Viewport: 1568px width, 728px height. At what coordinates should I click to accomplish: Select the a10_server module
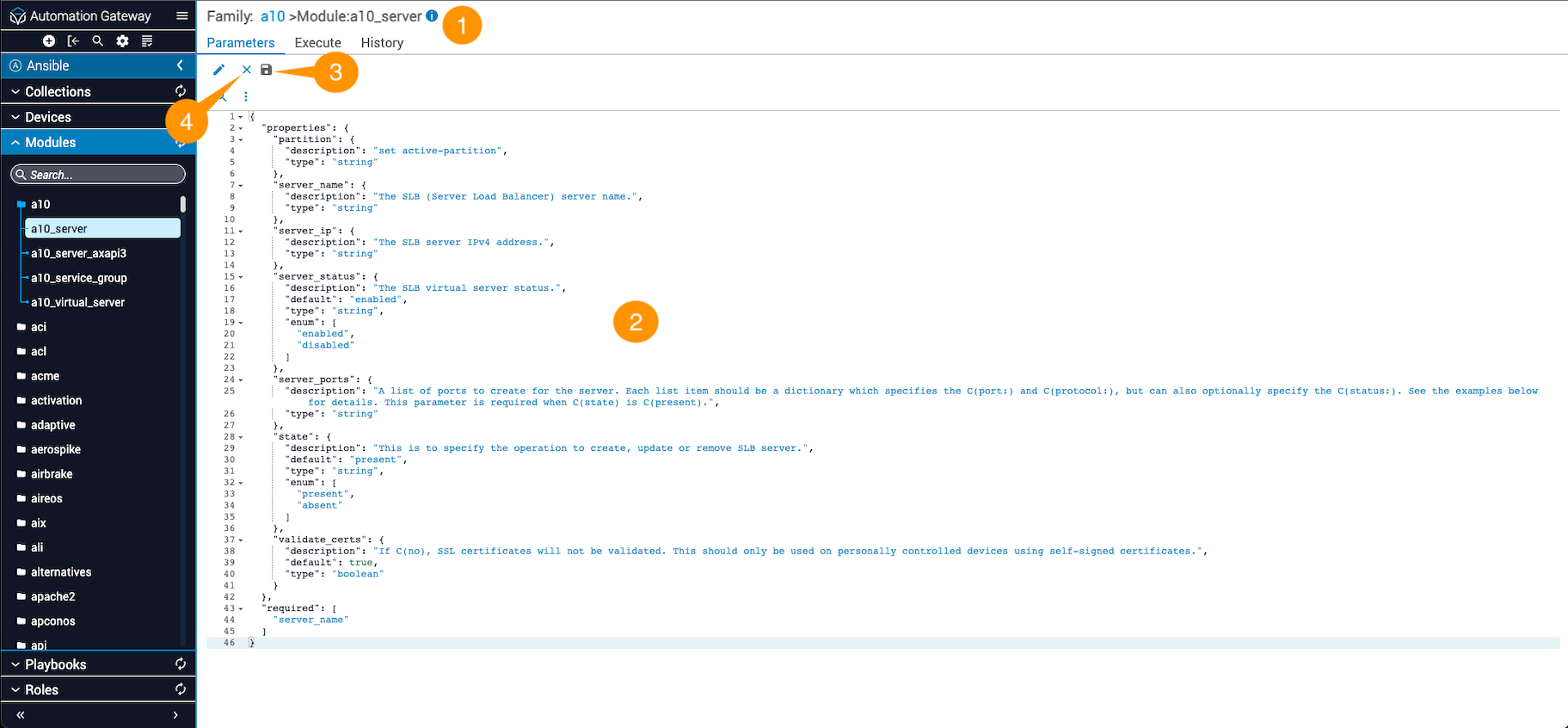coord(102,229)
